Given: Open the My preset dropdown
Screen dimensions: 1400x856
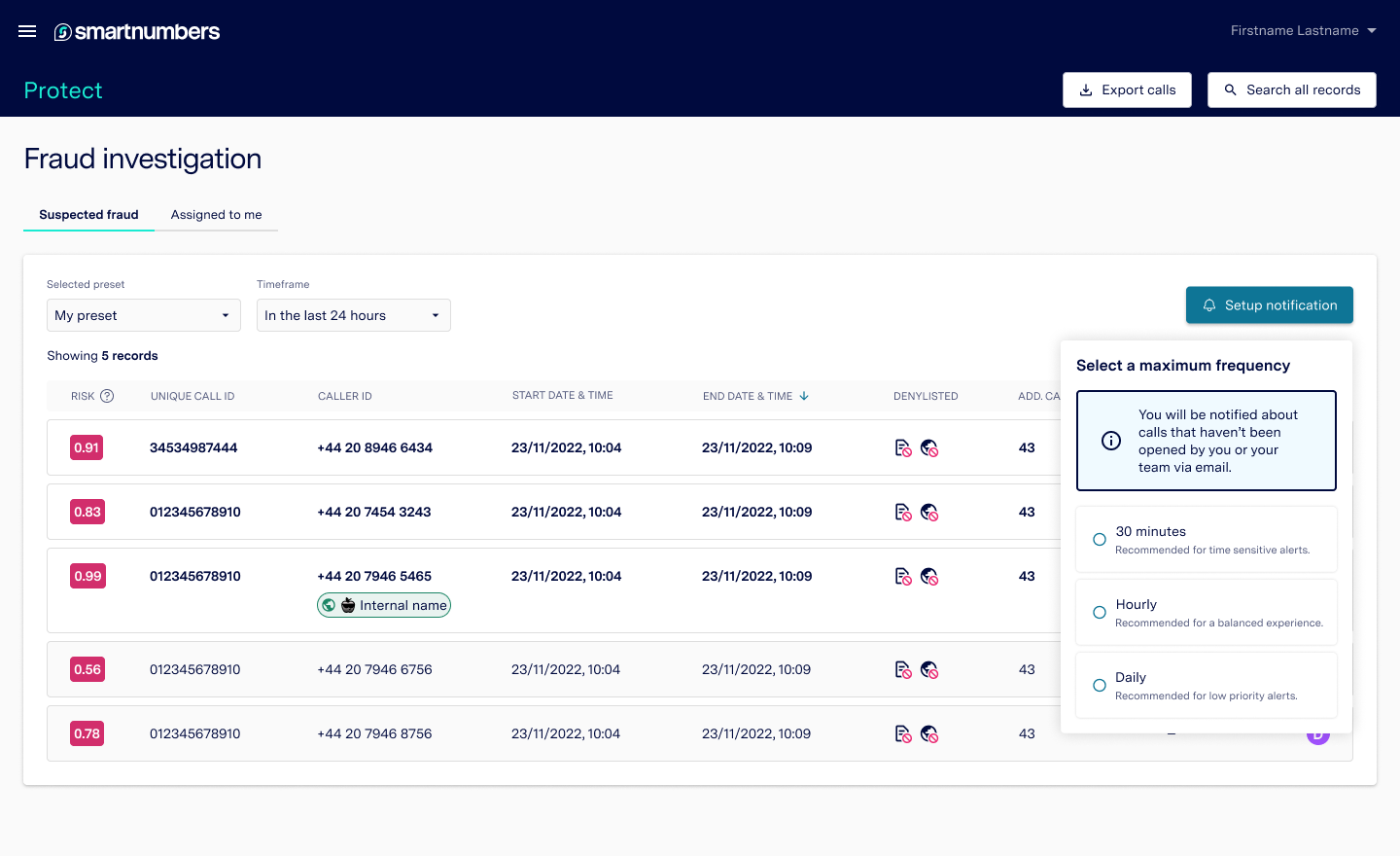Looking at the screenshot, I should pos(144,315).
